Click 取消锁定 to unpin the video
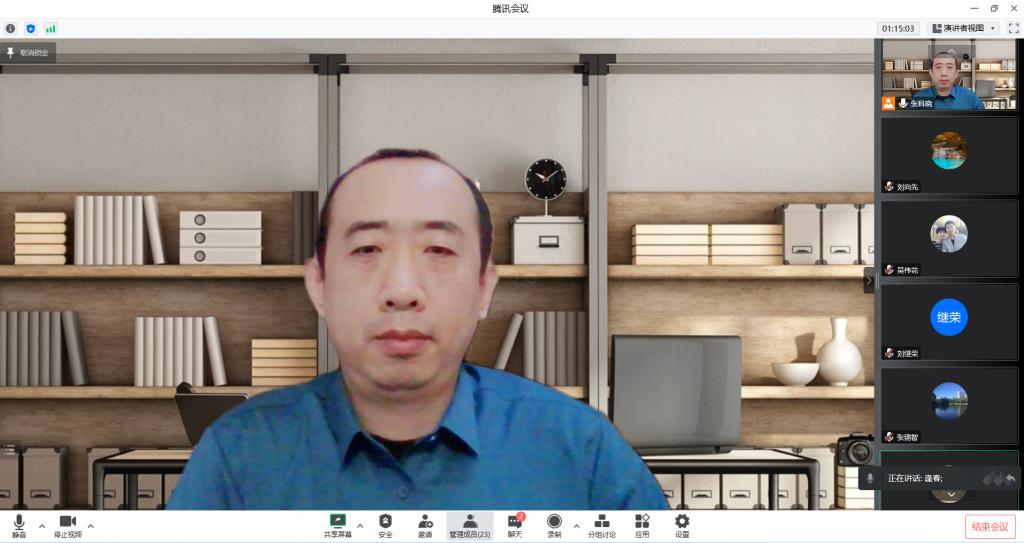 [28, 52]
